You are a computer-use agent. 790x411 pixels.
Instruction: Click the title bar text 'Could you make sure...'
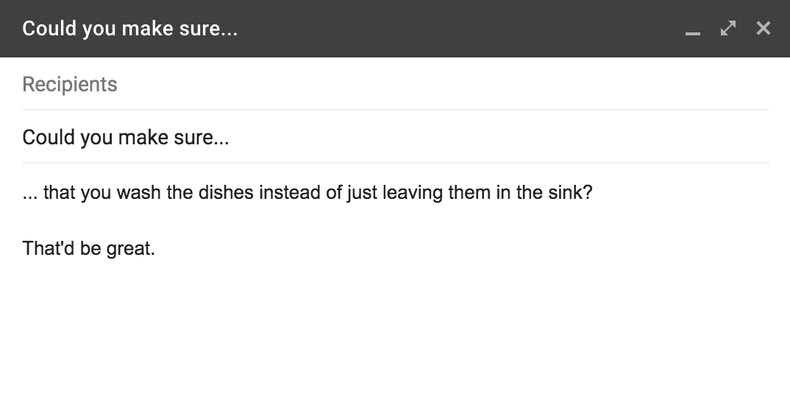pyautogui.click(x=130, y=28)
